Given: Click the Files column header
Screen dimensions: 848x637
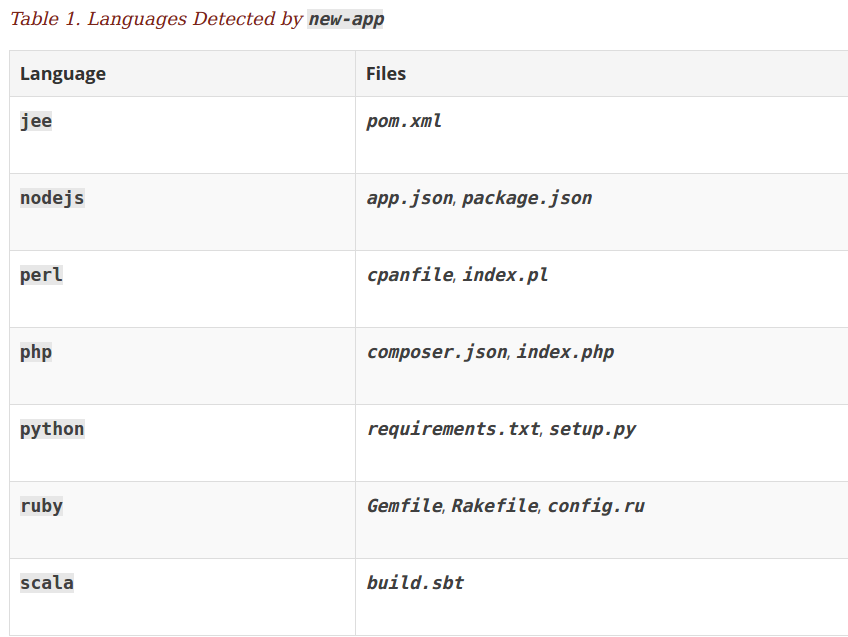Looking at the screenshot, I should 386,73.
